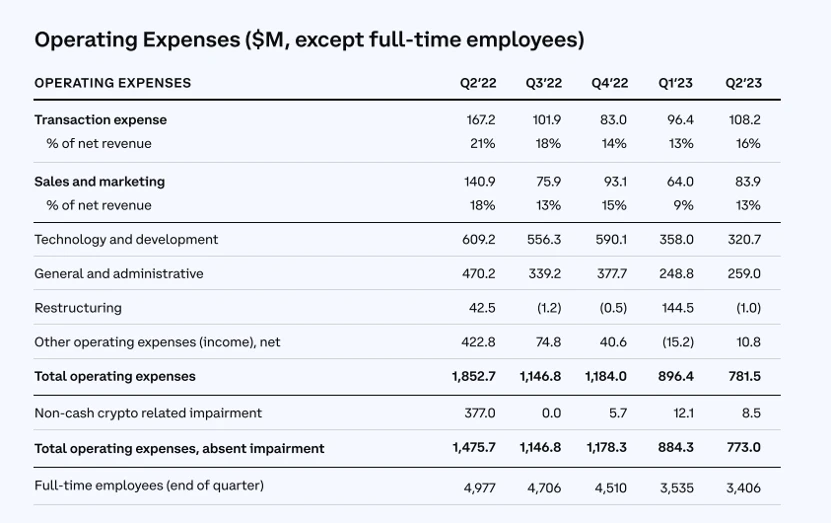Viewport: 832px width, 524px height.
Task: Click the Technology and development row label
Action: pos(126,240)
